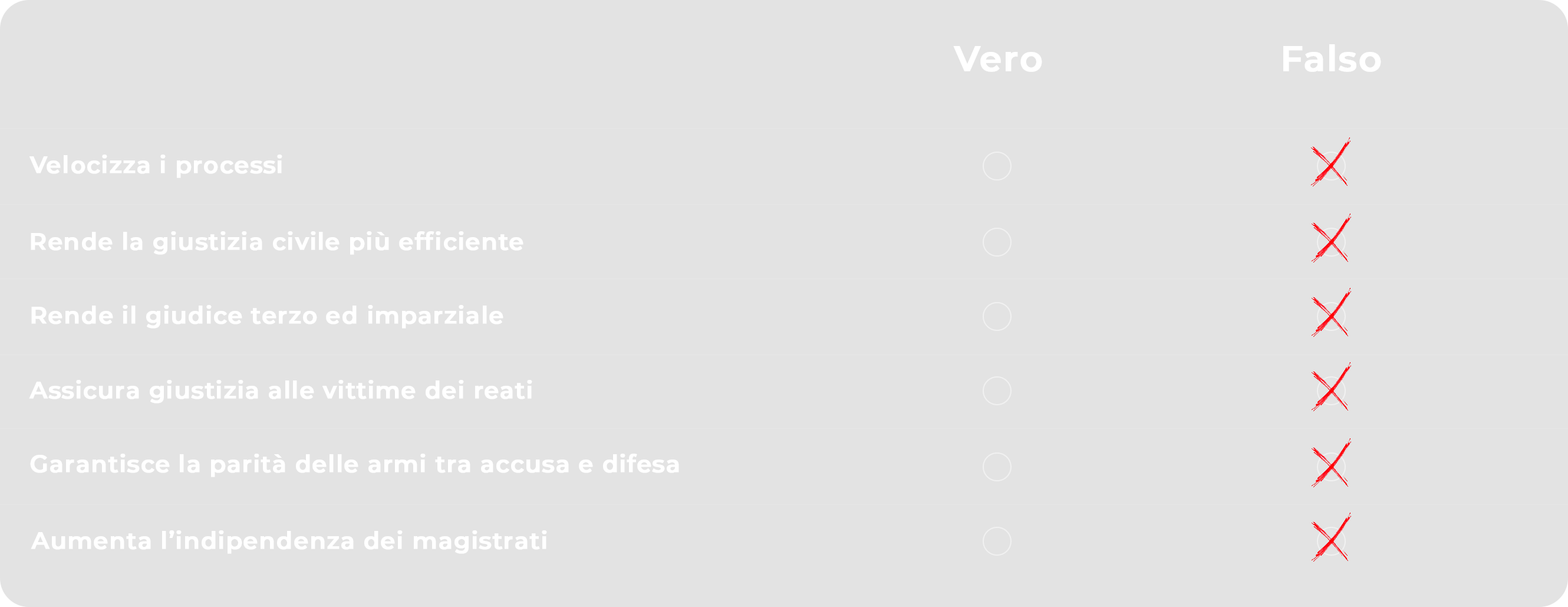Choose Falso for giudice terzo ed imparziale
Viewport: 1568px width, 607px height.
click(1330, 317)
